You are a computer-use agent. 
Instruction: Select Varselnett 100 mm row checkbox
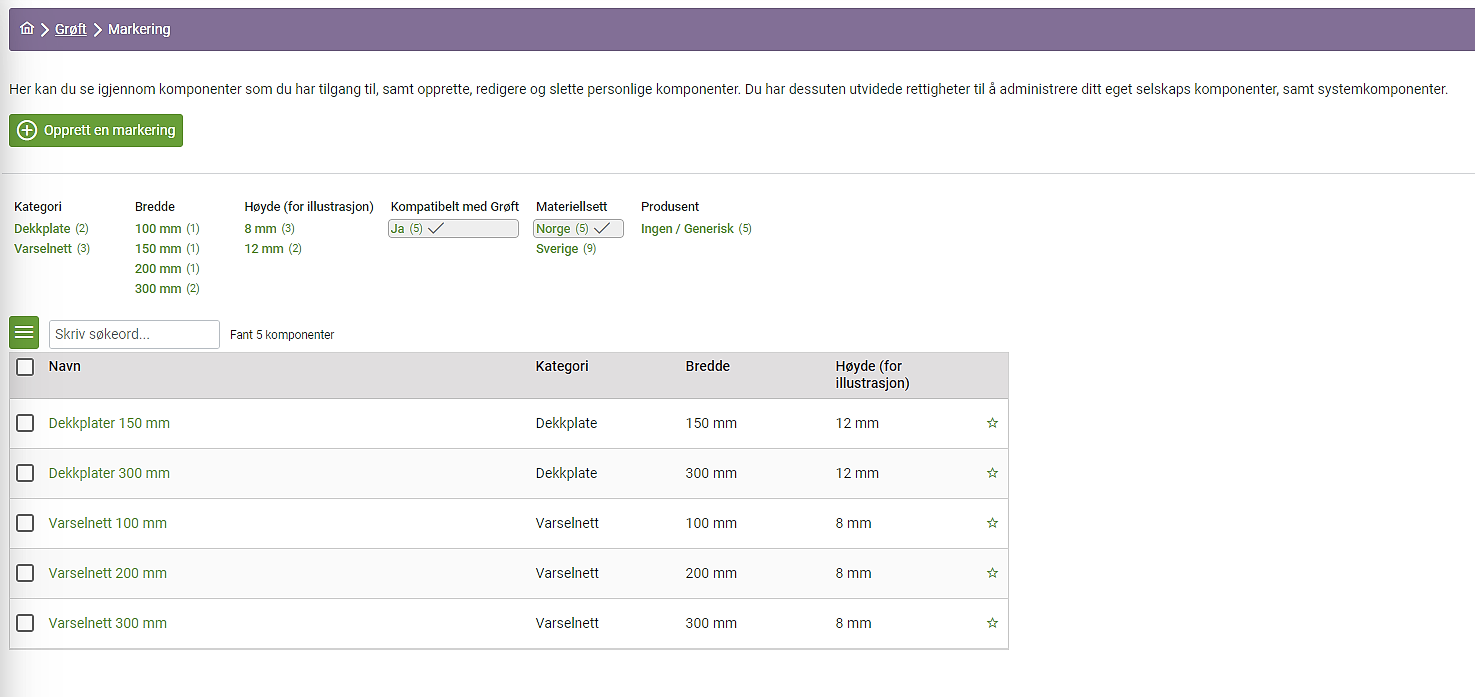tap(25, 523)
